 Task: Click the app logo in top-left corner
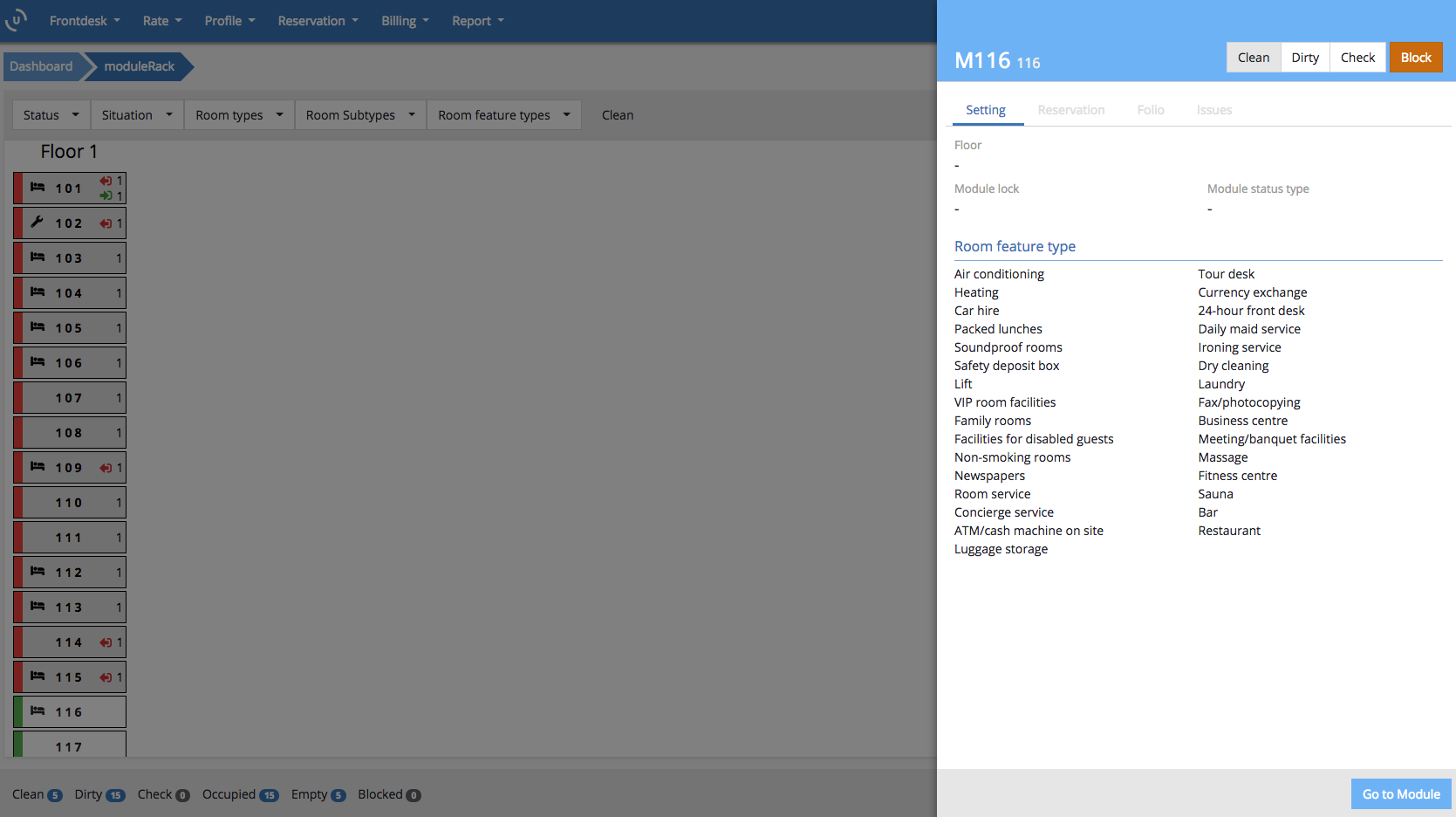point(16,19)
